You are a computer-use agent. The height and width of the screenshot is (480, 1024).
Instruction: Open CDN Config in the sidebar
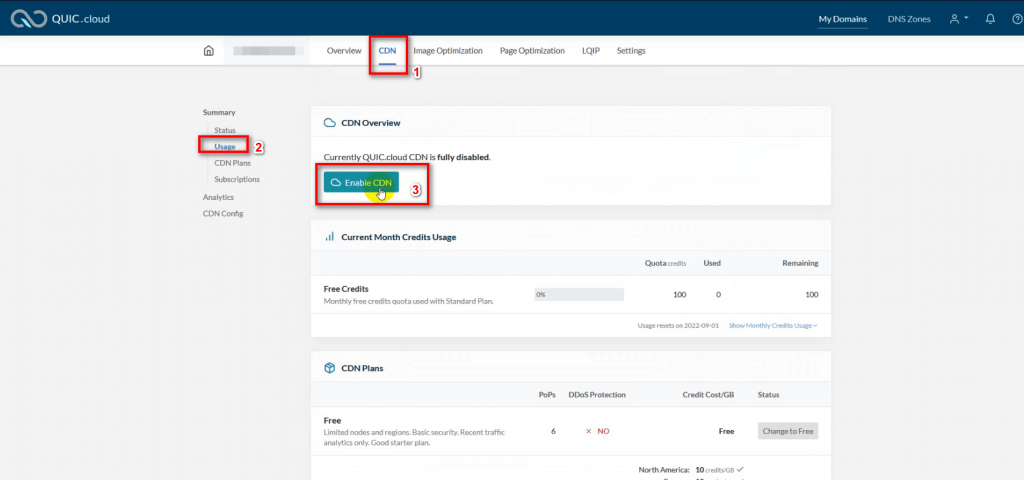223,213
